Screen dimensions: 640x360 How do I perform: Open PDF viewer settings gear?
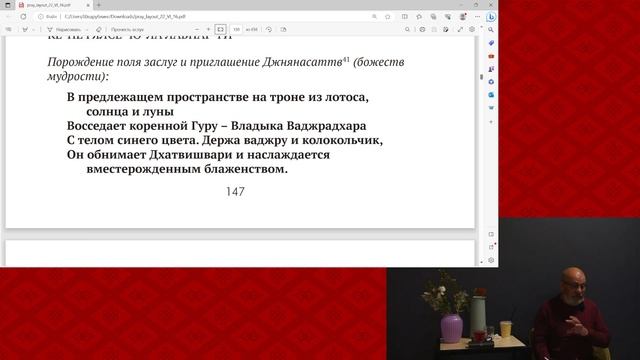[x=472, y=29]
